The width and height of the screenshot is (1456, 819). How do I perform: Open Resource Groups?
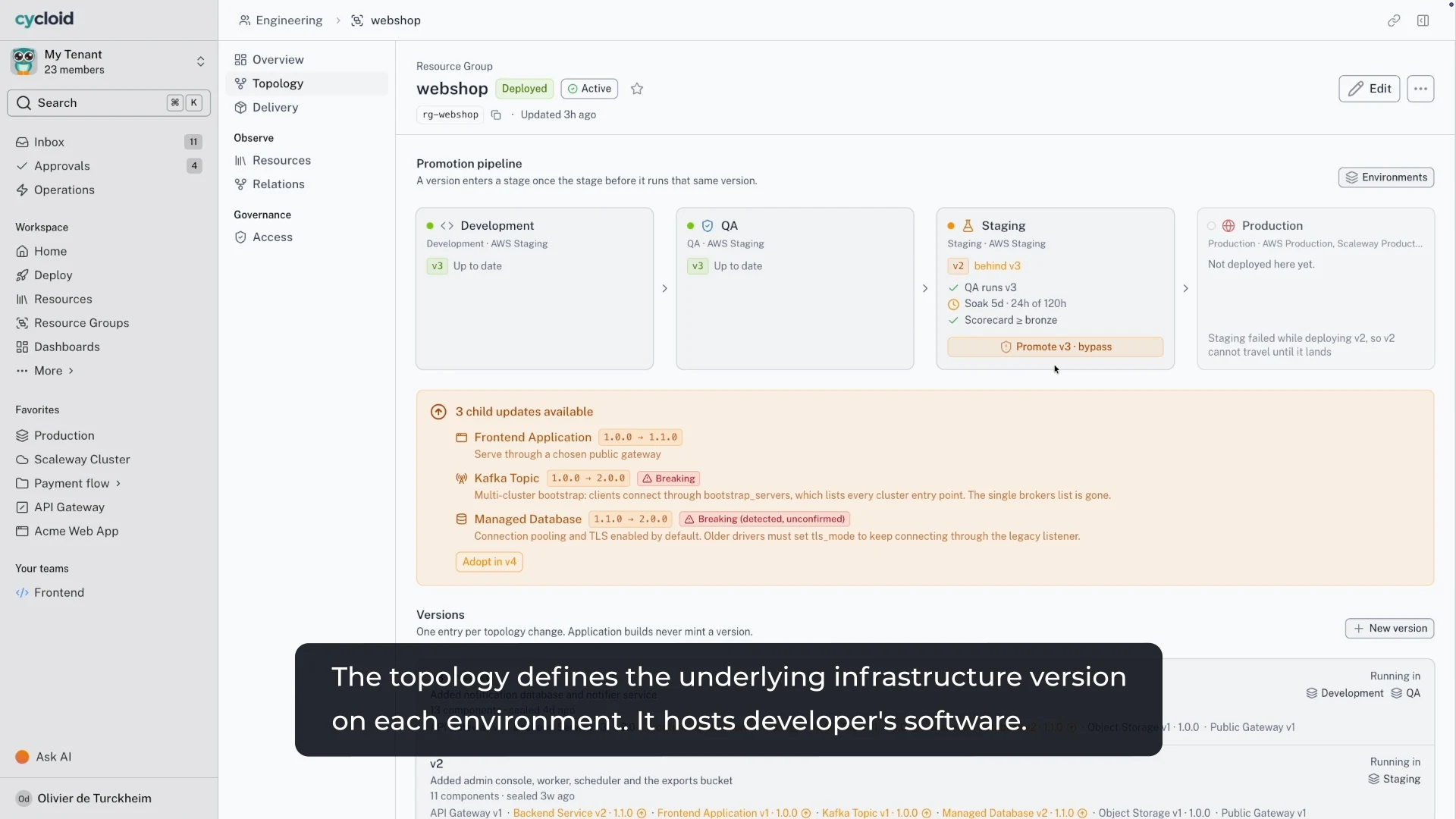[109, 323]
